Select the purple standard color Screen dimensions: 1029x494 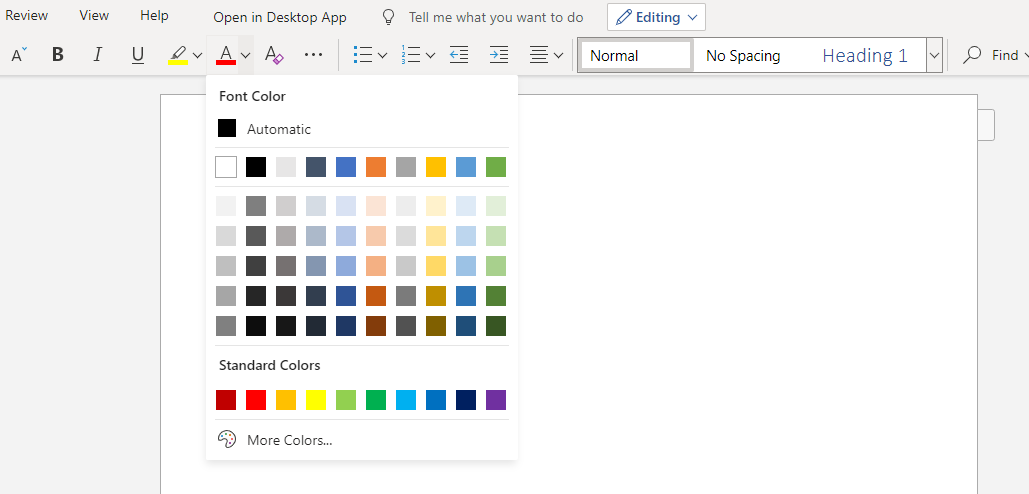coord(496,400)
